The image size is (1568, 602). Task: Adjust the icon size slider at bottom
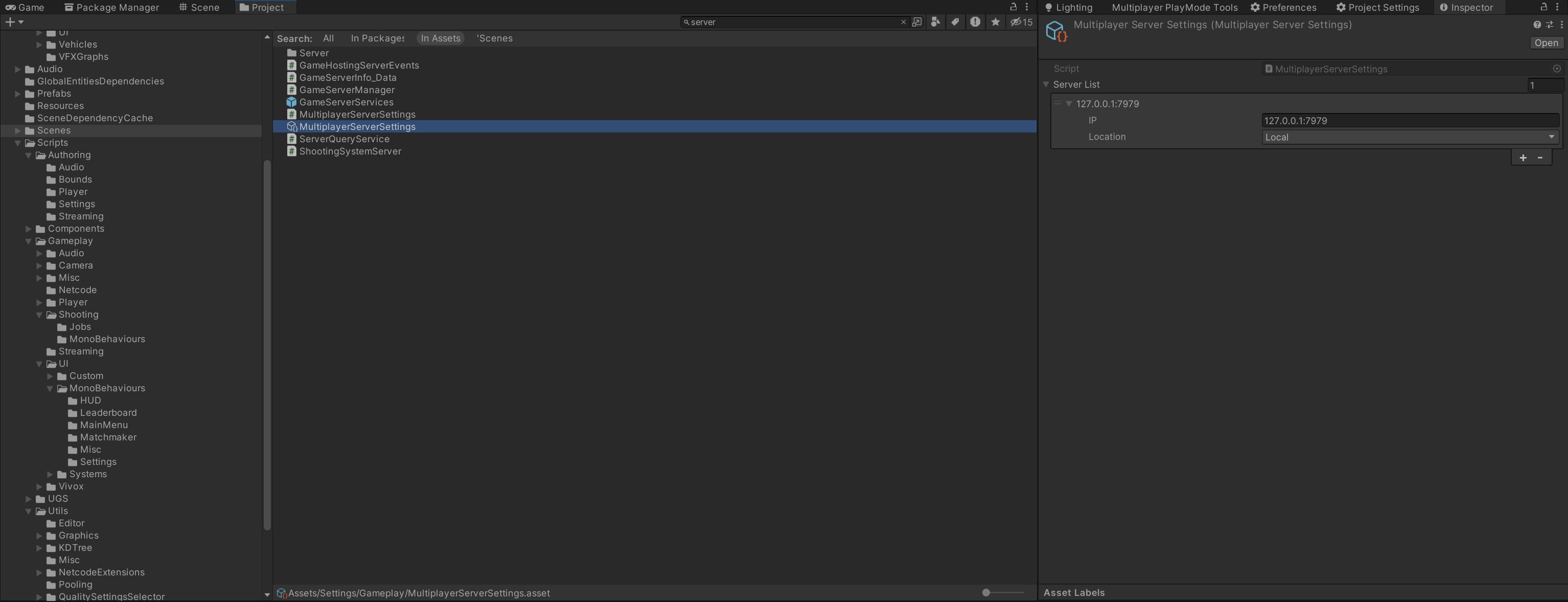986,592
